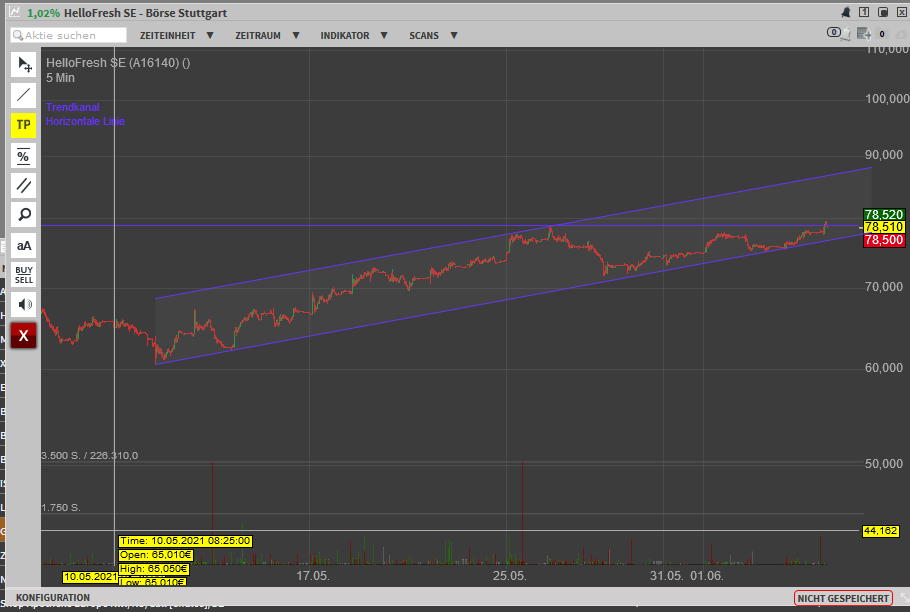Click the 31.05. date axis label
The height and width of the screenshot is (612, 910).
[666, 576]
